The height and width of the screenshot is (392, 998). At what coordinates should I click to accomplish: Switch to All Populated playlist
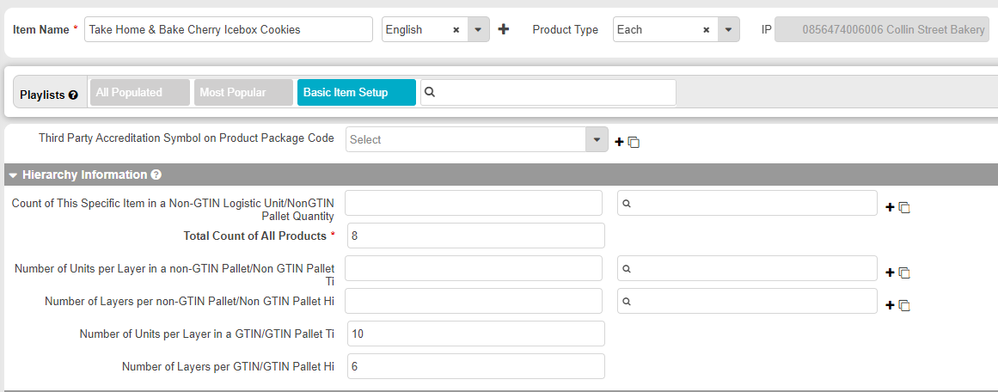[x=140, y=92]
